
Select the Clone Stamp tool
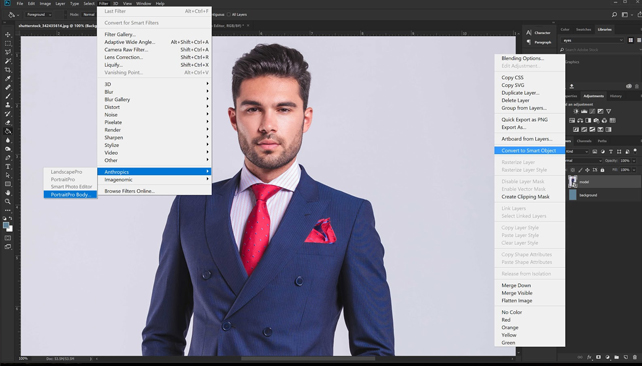8,105
